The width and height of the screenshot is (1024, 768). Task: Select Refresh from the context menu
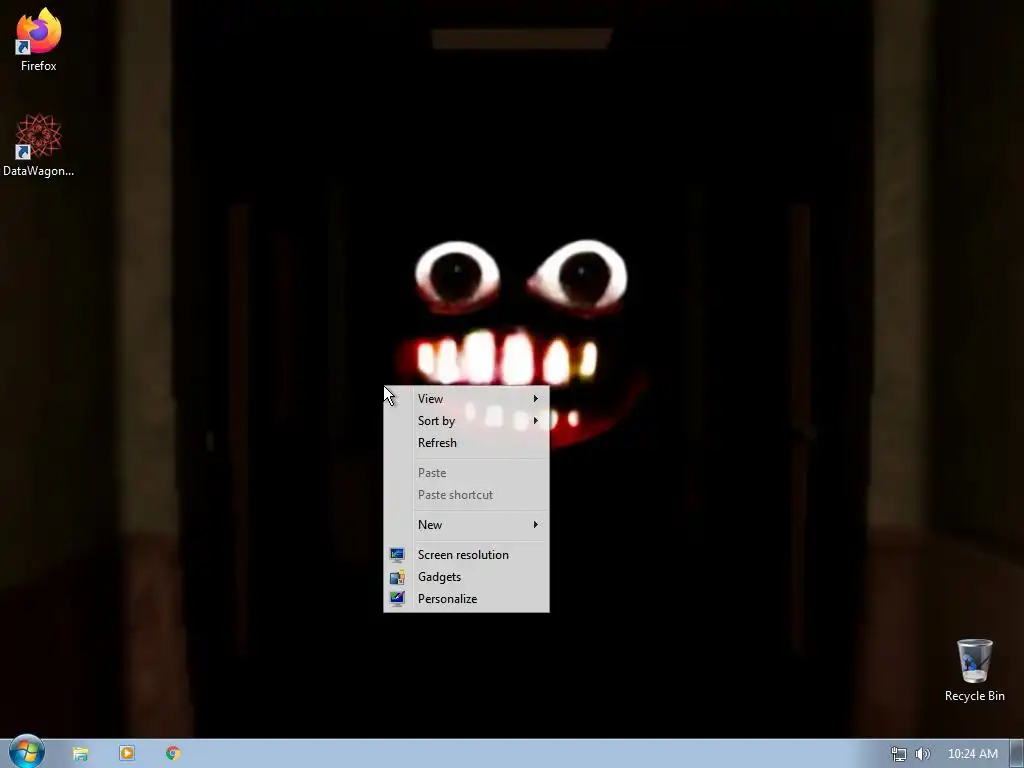coord(466,443)
